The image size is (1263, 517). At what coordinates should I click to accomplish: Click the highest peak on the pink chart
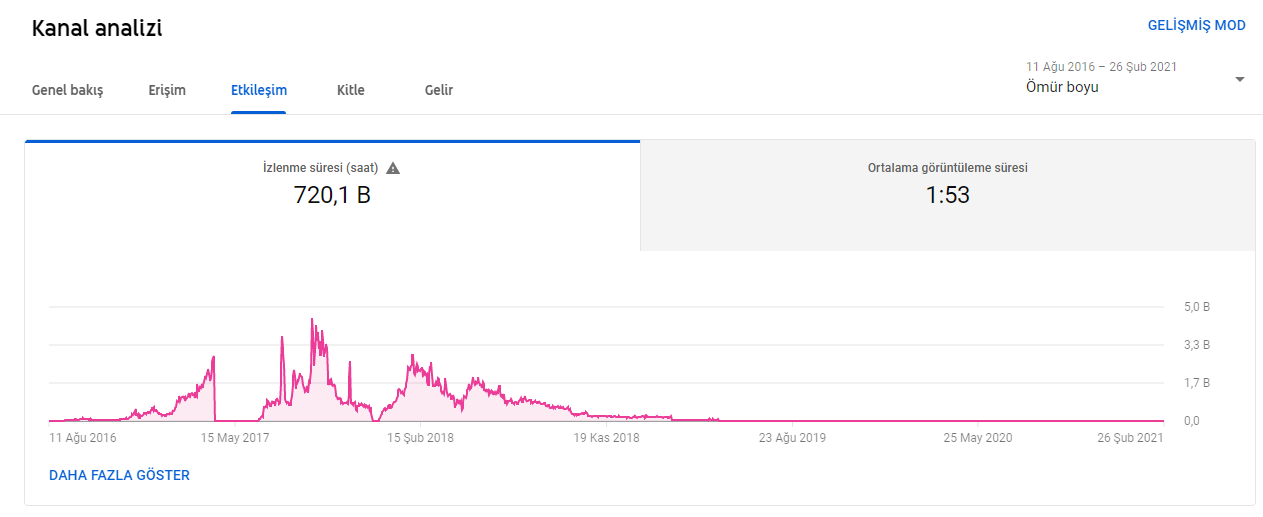click(312, 320)
